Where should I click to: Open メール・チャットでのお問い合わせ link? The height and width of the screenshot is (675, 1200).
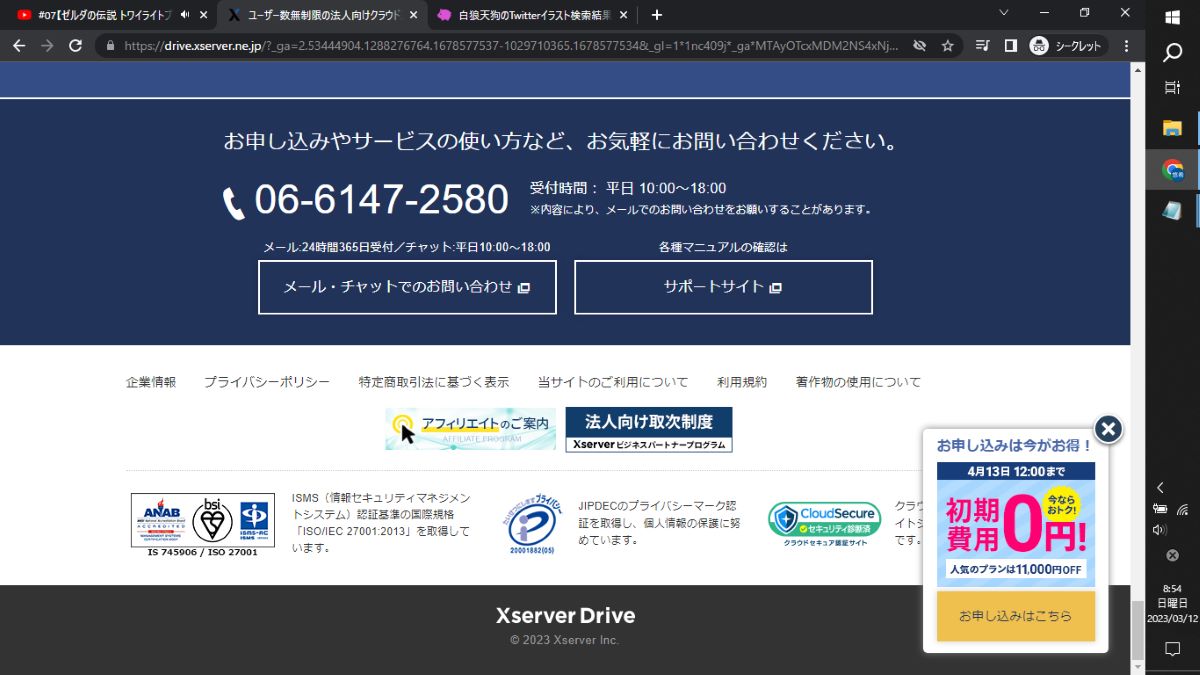[x=407, y=287]
